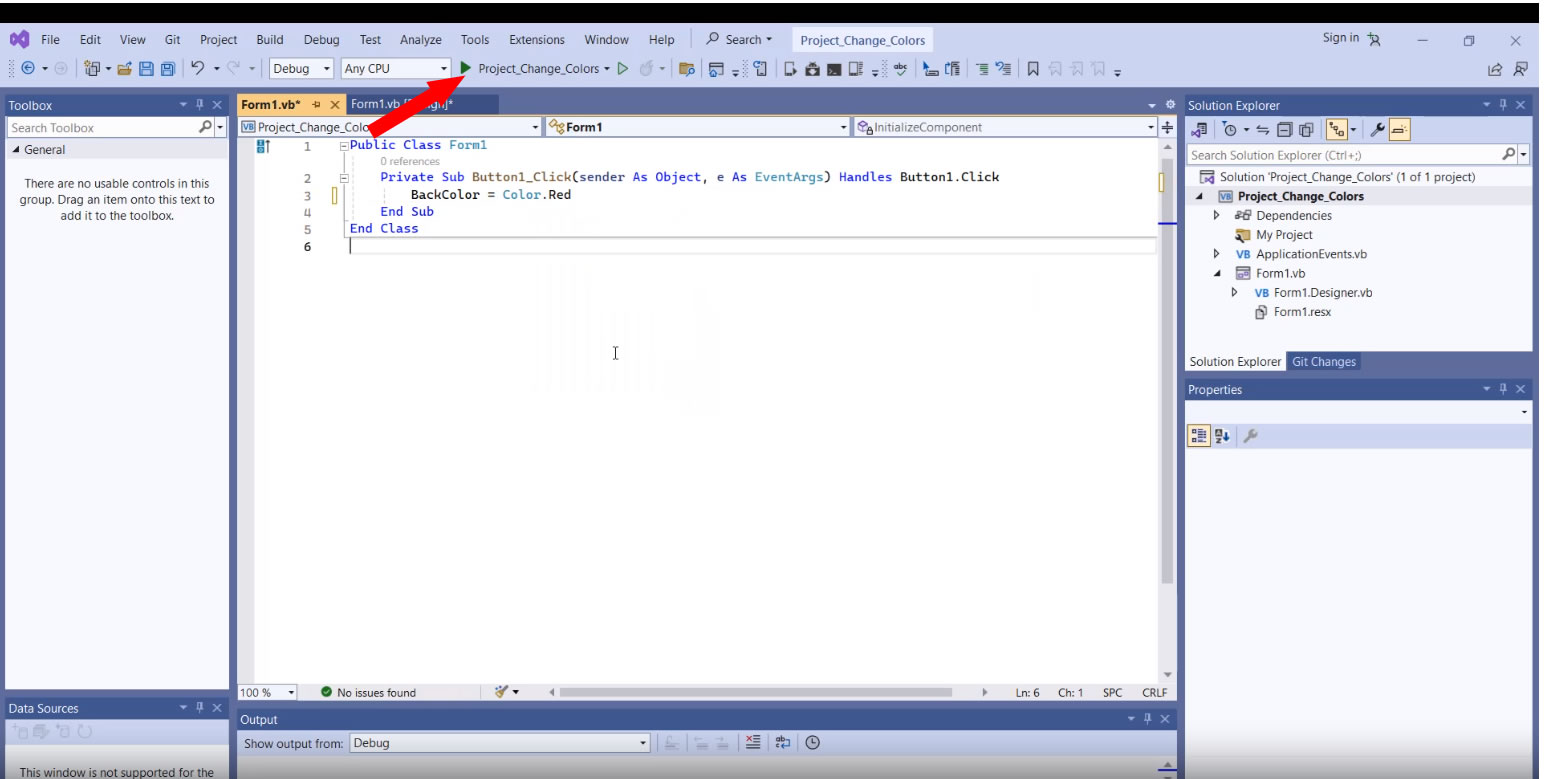The width and height of the screenshot is (1550, 779).
Task: Toggle Alphabetical sort in Properties panel
Action: click(1222, 436)
